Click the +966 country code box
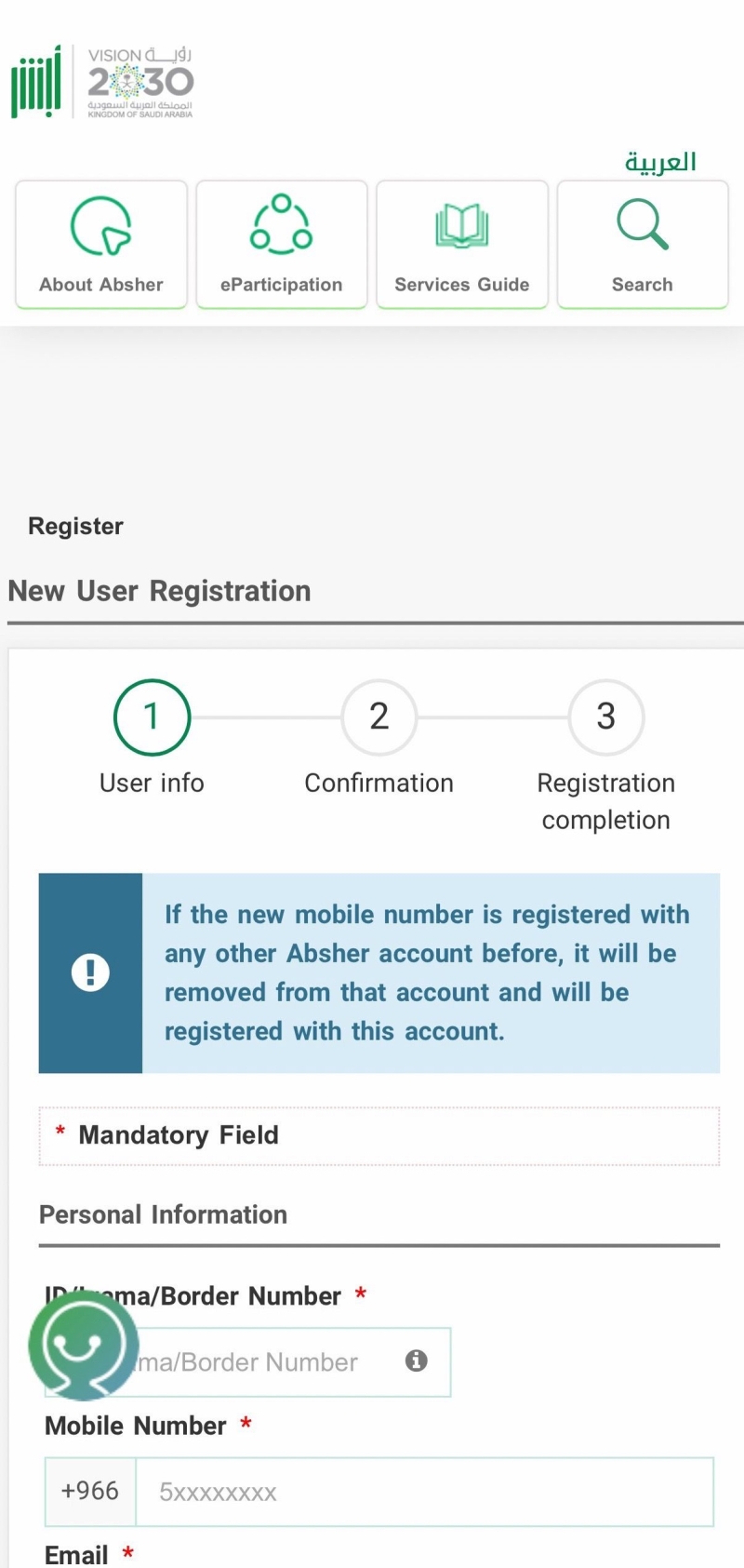 (x=90, y=1493)
